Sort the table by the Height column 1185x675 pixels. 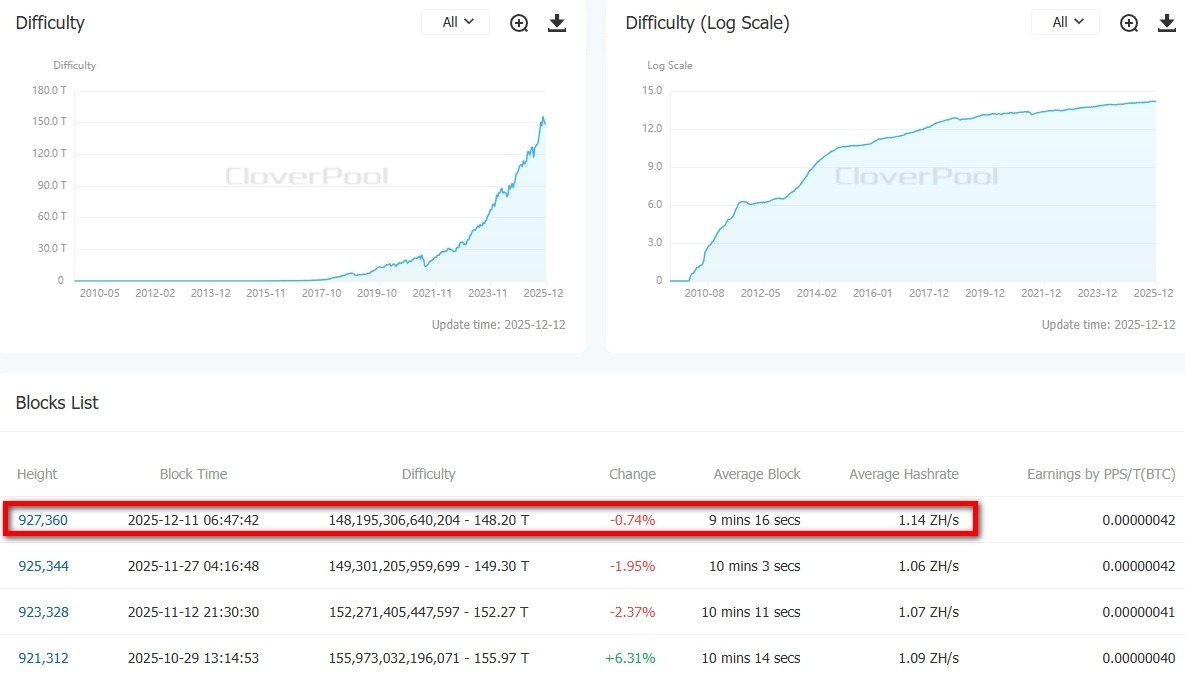click(38, 474)
